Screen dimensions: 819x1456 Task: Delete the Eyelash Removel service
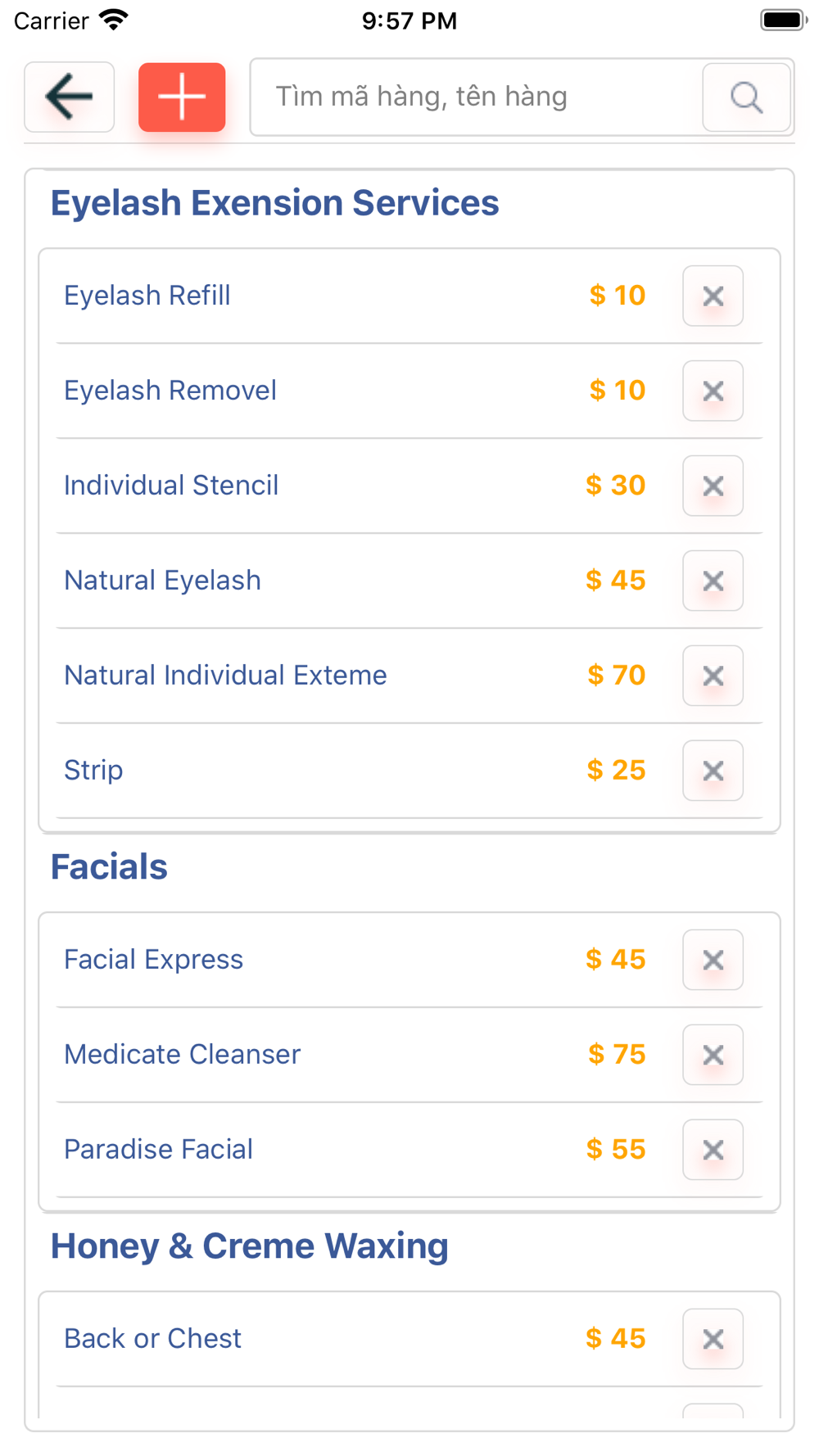tap(713, 391)
